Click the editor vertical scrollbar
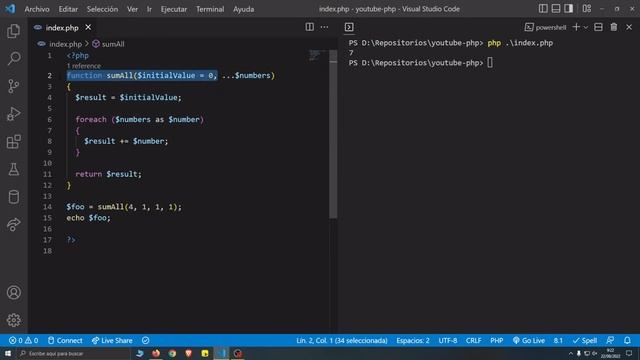The height and width of the screenshot is (360, 640). (333, 134)
